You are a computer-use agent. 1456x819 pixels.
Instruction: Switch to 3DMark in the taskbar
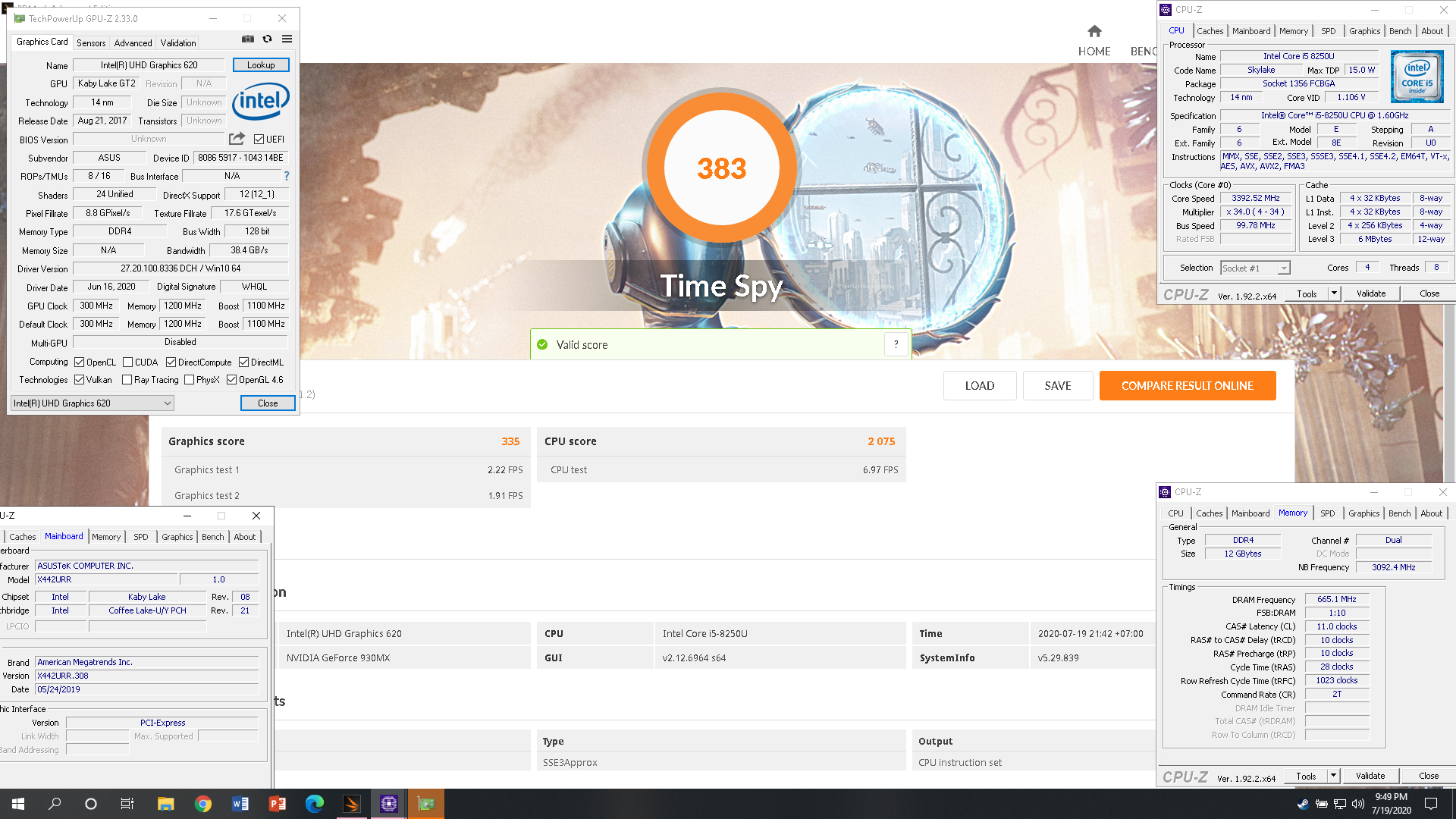pos(352,804)
